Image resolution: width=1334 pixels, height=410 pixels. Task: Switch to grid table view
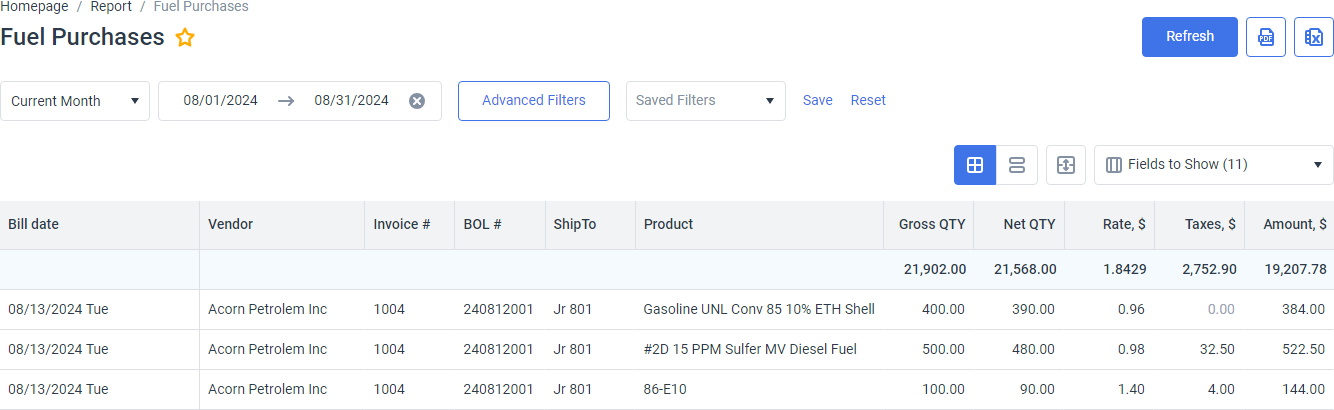(975, 165)
